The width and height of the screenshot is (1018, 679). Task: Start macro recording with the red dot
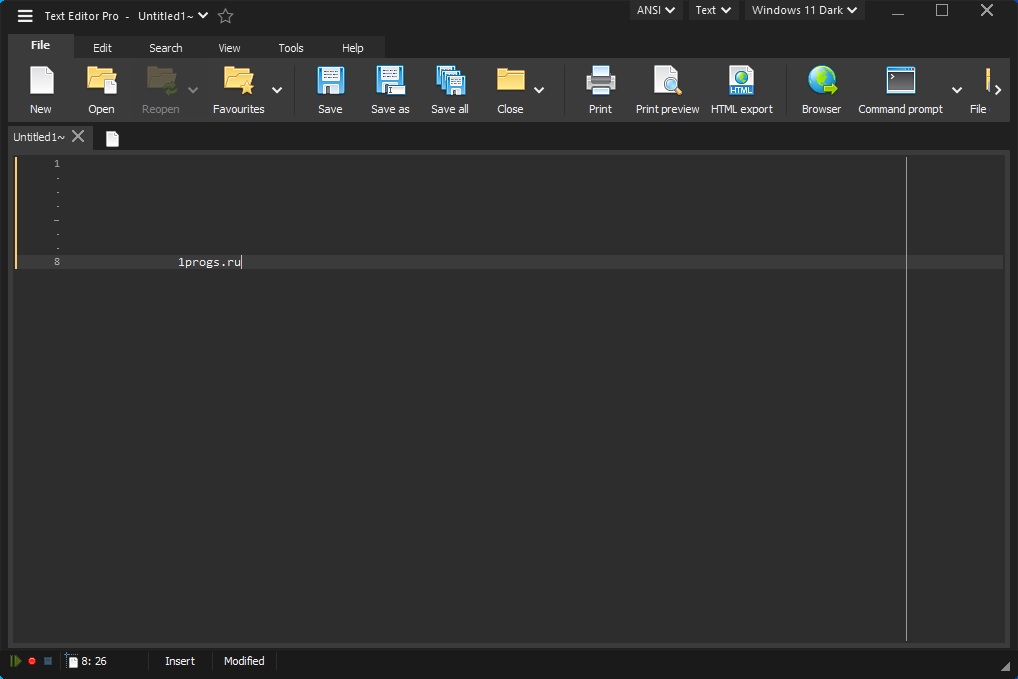pos(31,660)
